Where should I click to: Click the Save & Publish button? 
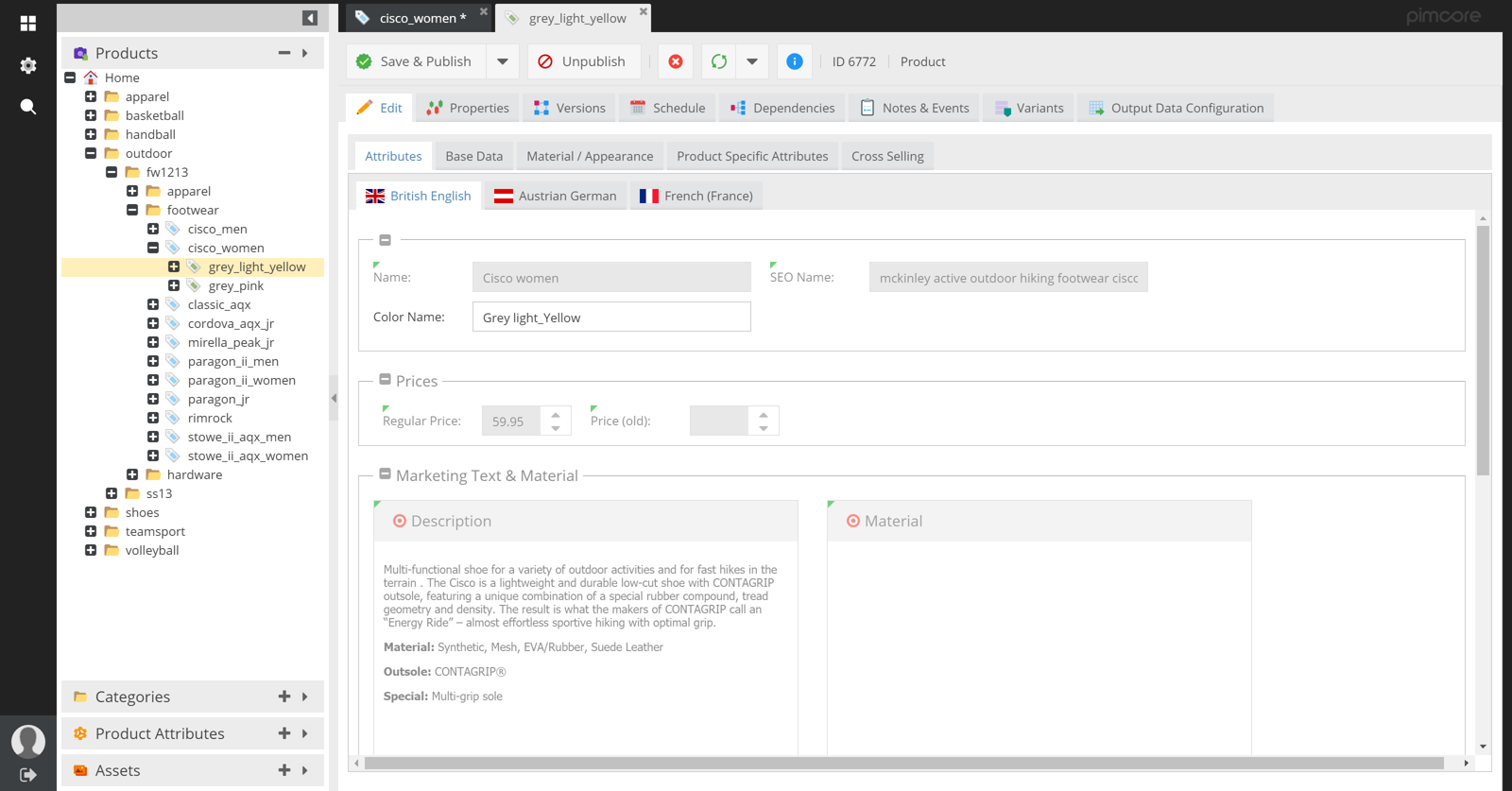[x=414, y=61]
